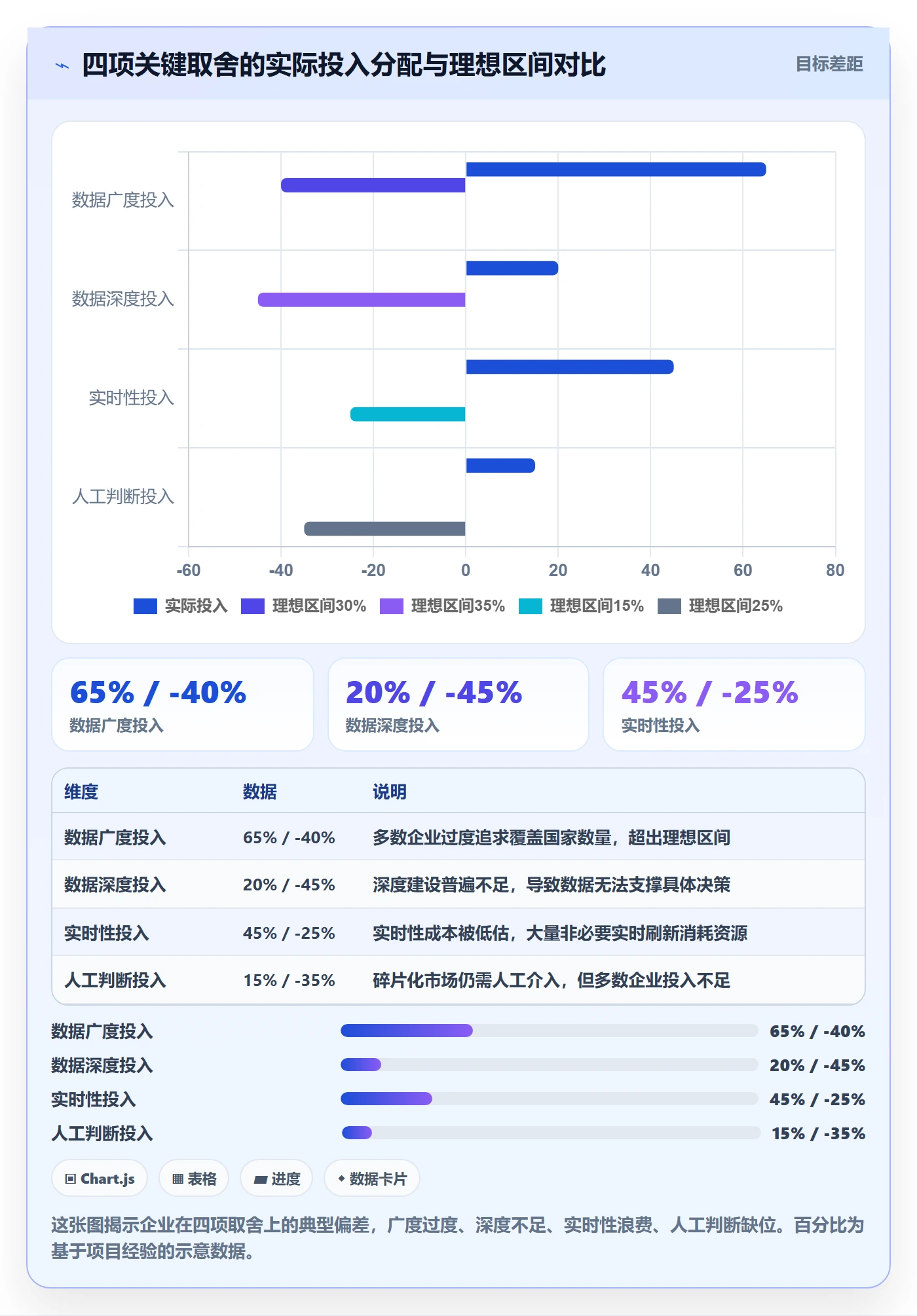The width and height of the screenshot is (917, 1316).
Task: Click the 目标差距 label in header
Action: pyautogui.click(x=829, y=64)
